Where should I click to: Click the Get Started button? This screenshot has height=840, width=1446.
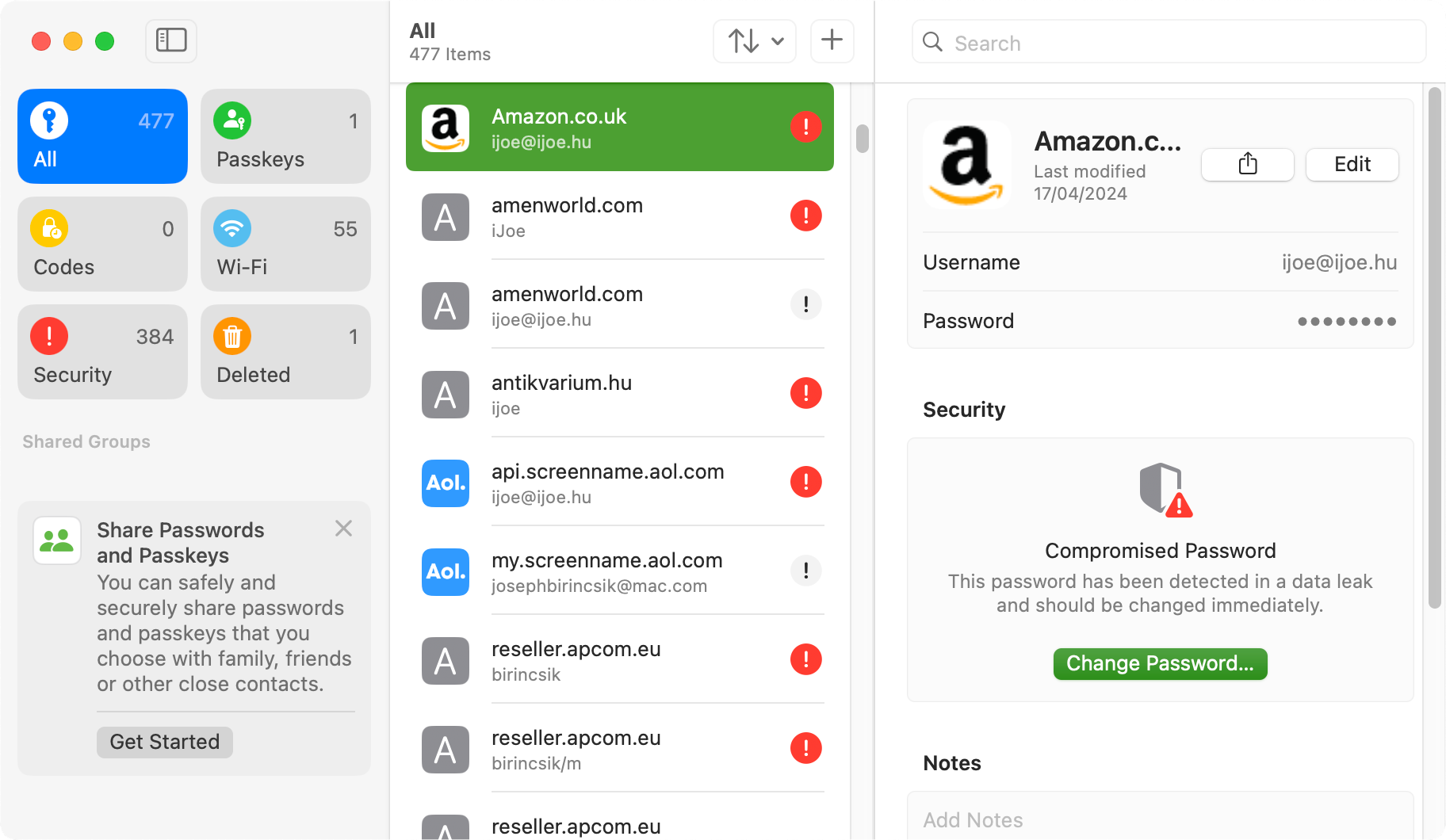(x=165, y=742)
